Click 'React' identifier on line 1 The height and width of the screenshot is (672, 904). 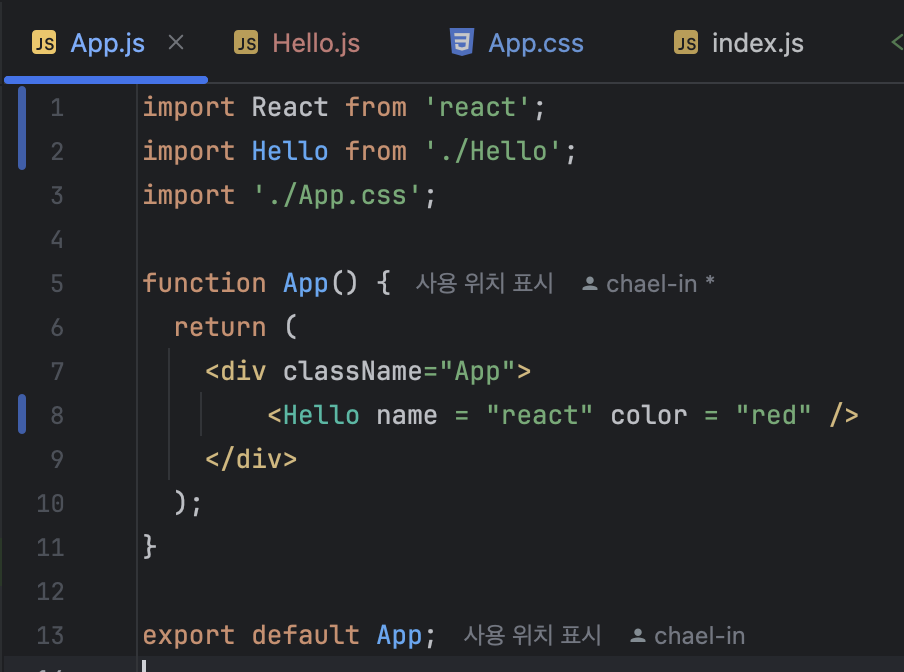point(290,107)
